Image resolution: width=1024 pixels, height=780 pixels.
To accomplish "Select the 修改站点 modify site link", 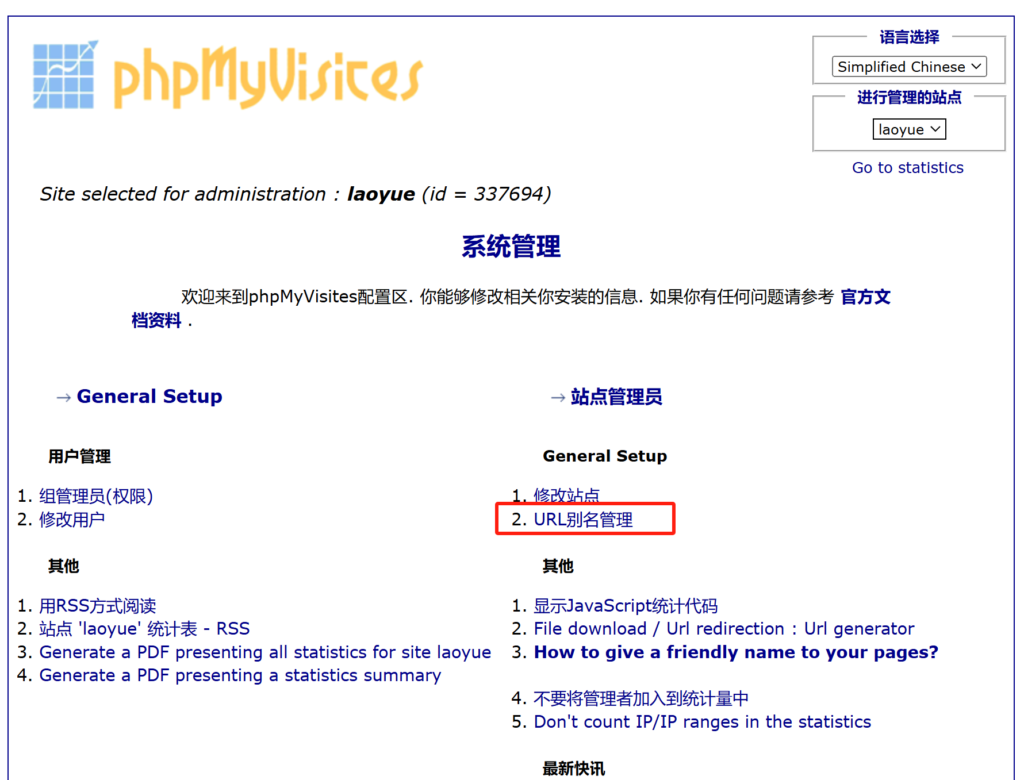I will coord(567,496).
